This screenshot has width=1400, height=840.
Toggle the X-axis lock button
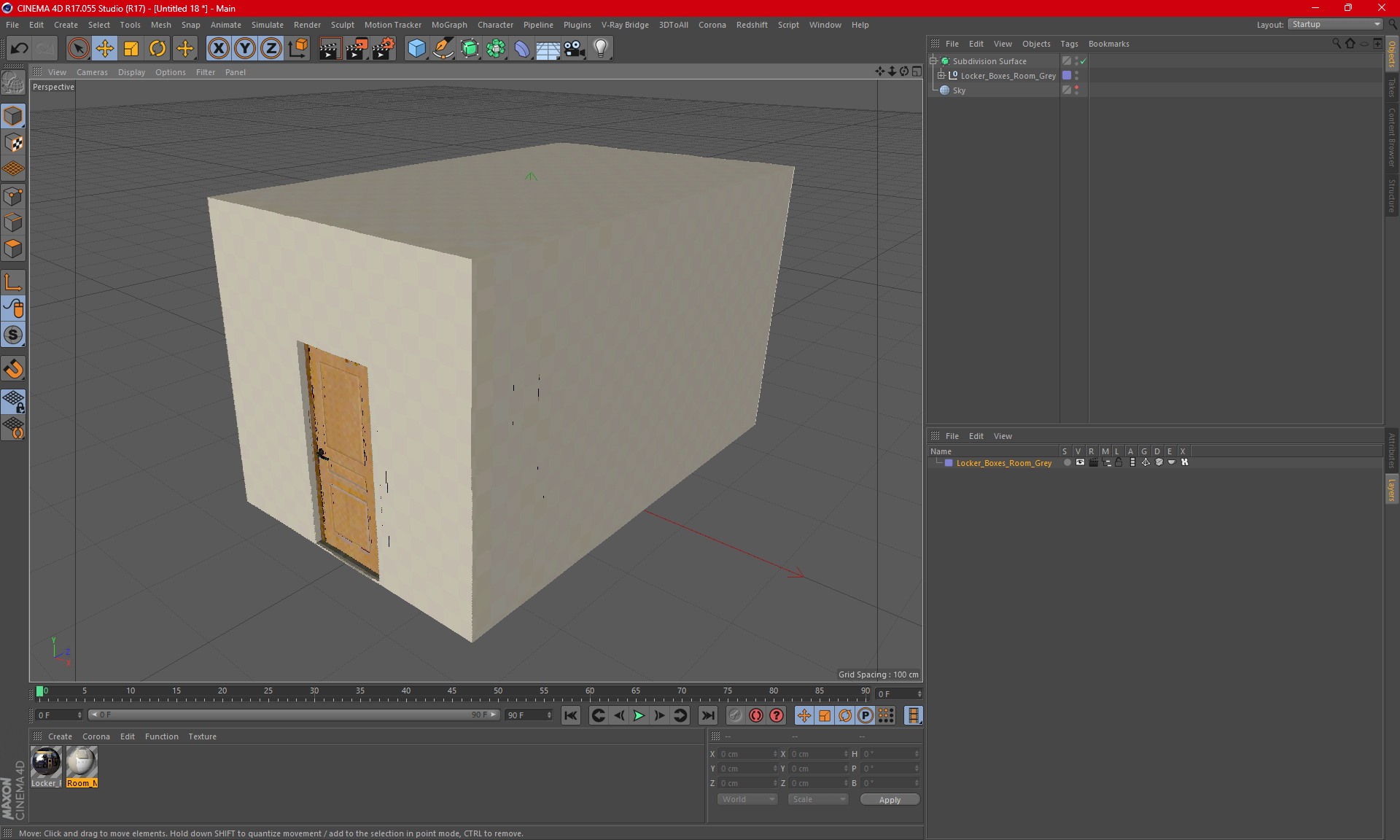click(x=218, y=49)
